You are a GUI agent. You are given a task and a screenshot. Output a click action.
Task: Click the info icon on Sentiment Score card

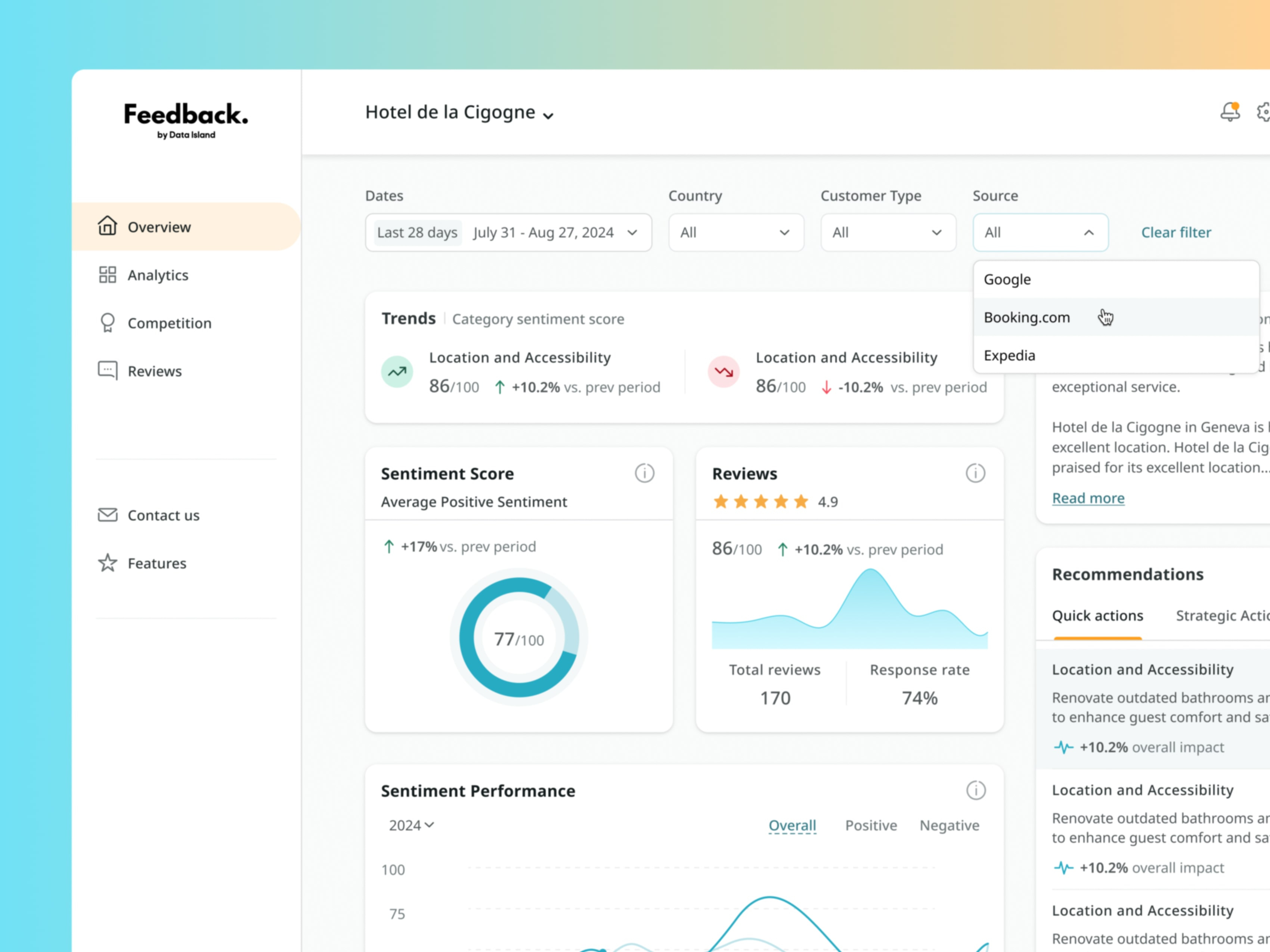click(645, 473)
